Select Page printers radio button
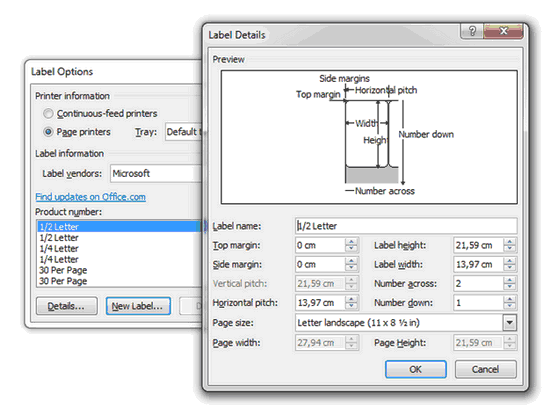 pos(48,132)
